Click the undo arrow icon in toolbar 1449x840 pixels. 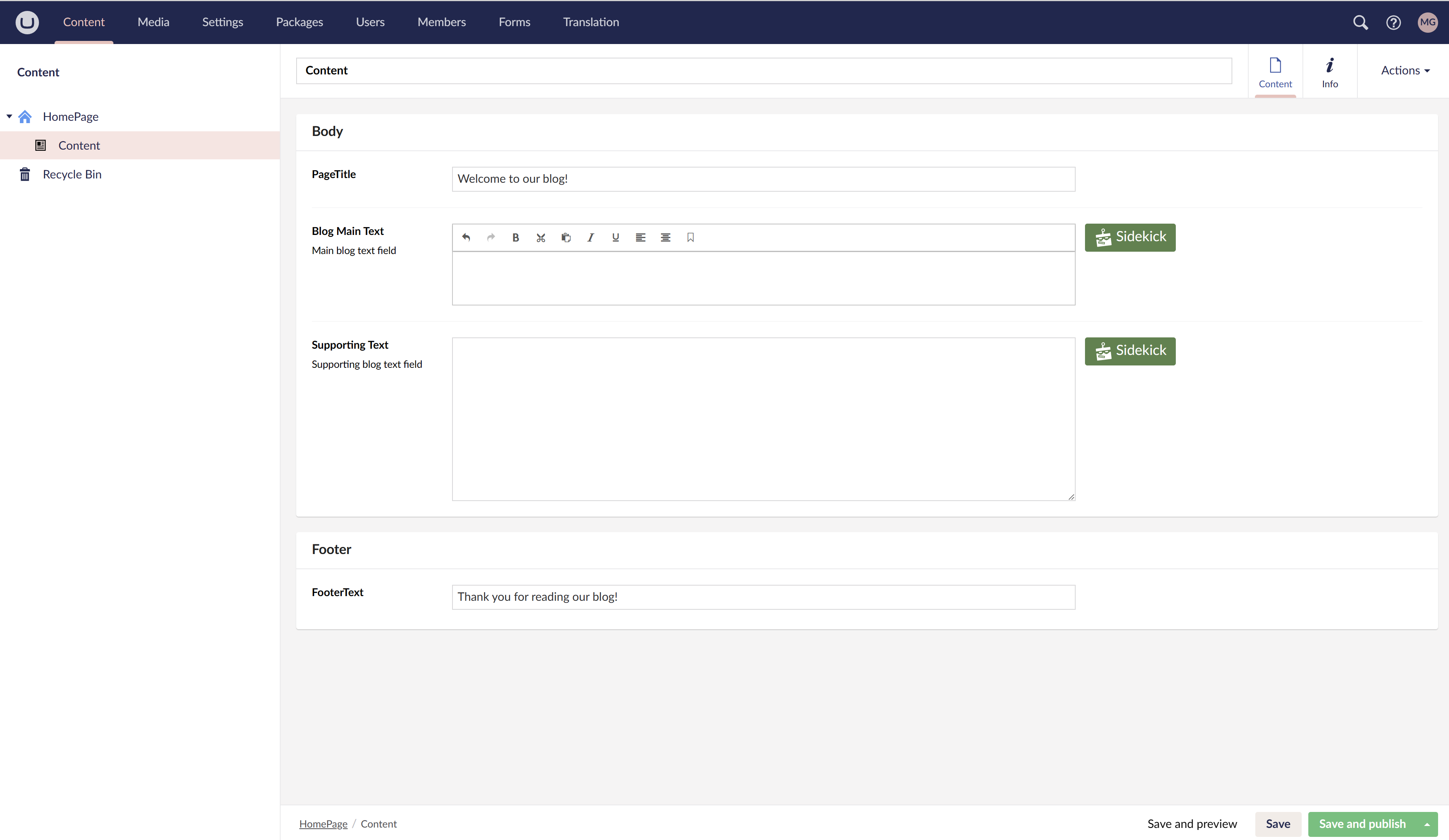coord(467,237)
